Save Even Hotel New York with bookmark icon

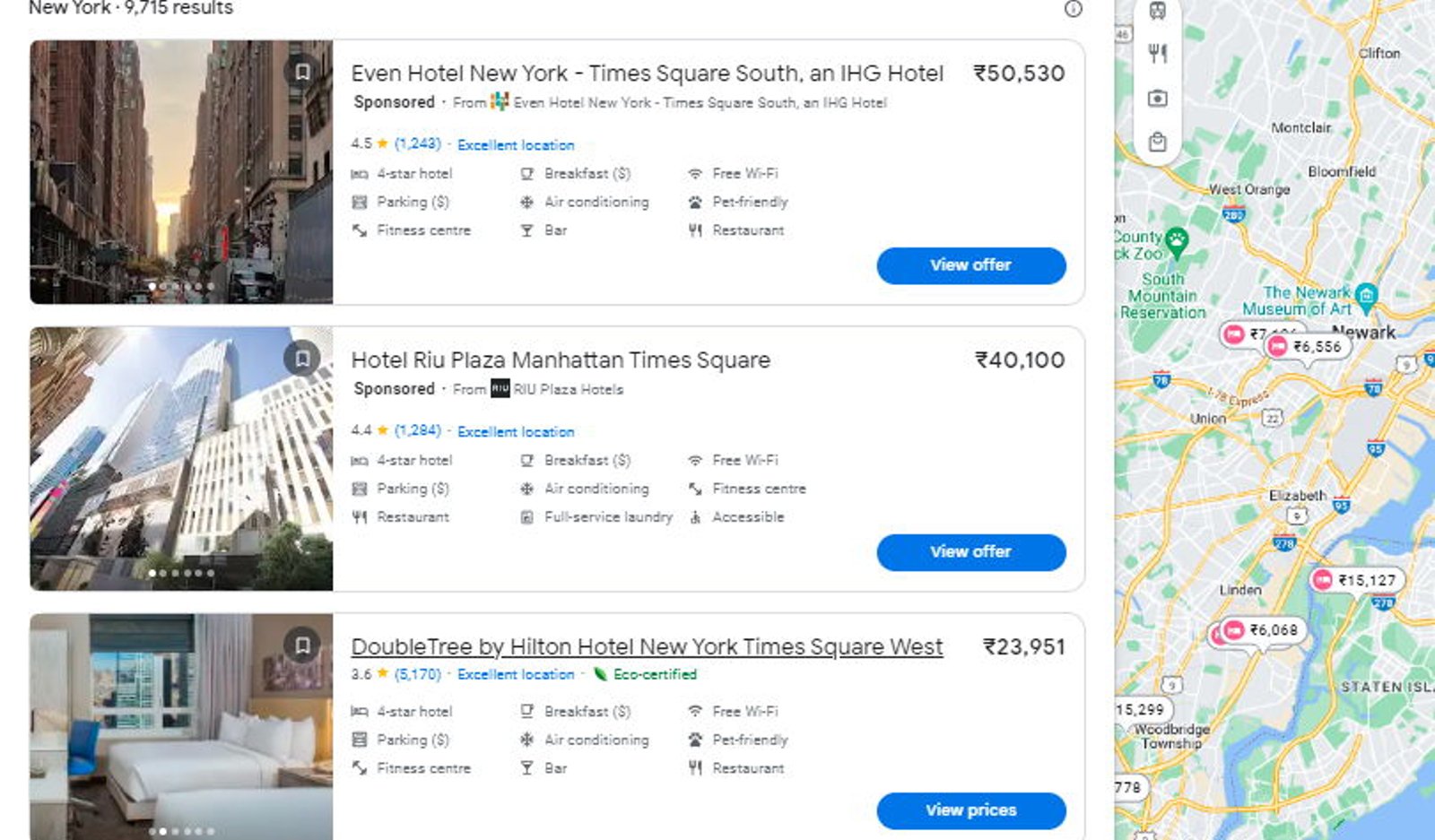click(x=302, y=72)
